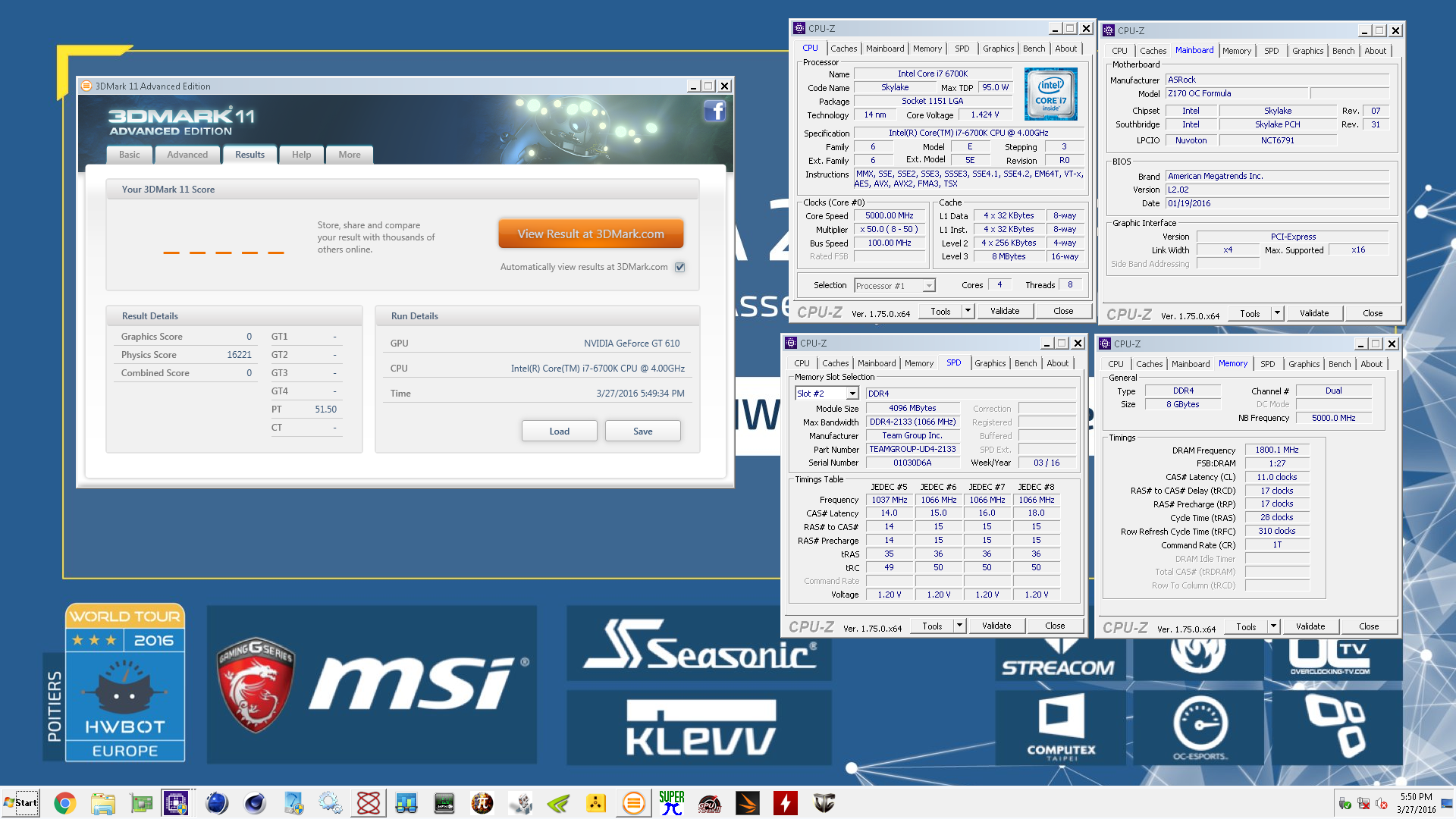Click the safely remove hardware tray icon

tap(1345, 803)
